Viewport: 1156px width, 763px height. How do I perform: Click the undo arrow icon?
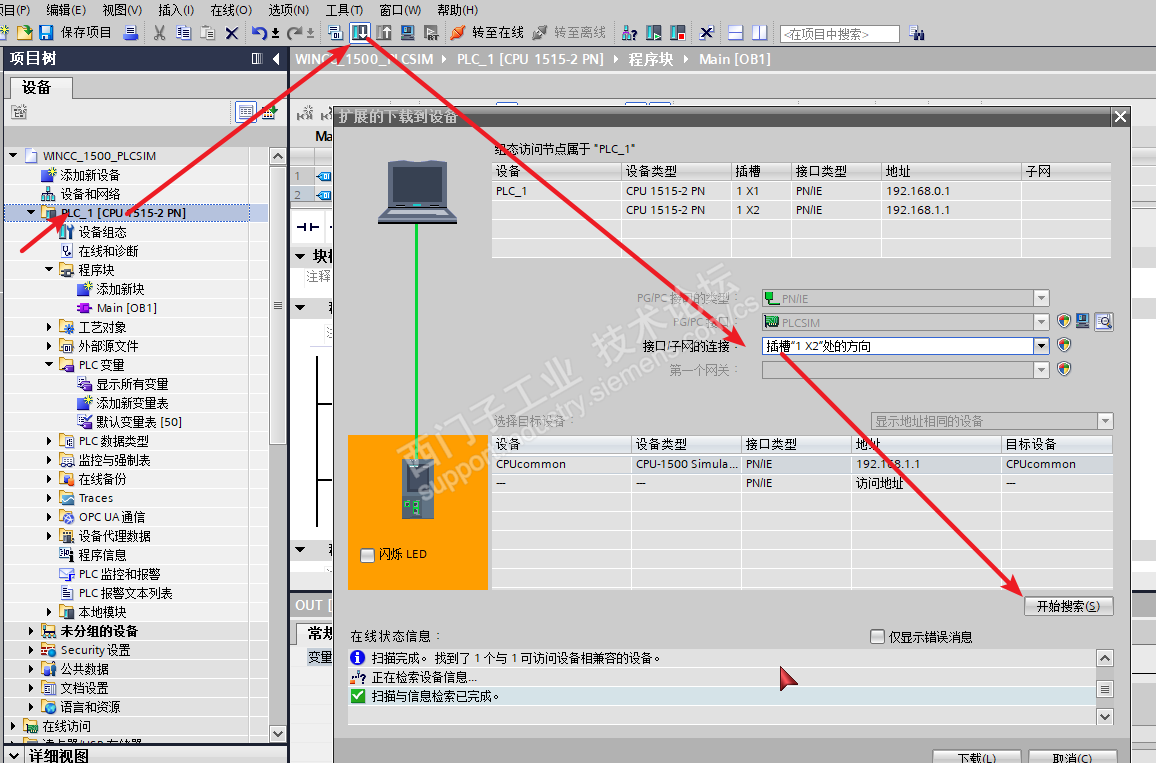point(259,32)
